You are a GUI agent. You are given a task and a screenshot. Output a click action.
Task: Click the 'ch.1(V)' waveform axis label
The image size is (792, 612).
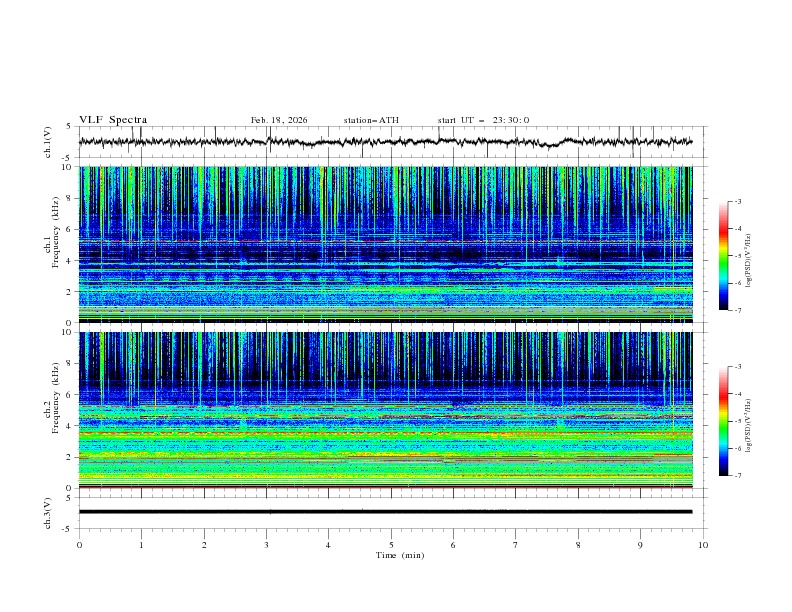click(47, 142)
